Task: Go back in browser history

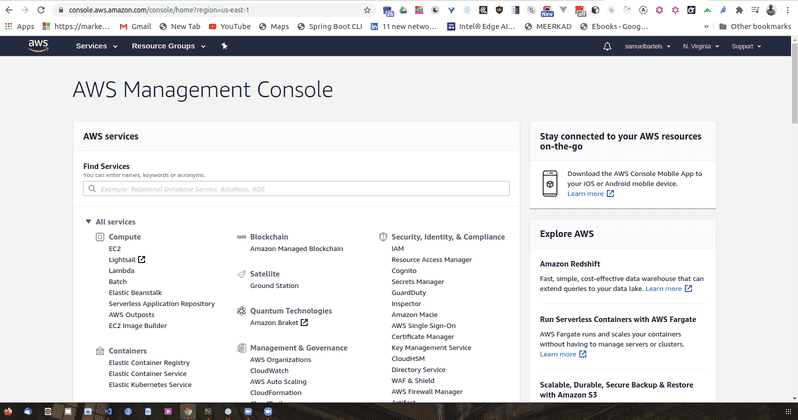Action: pos(9,10)
